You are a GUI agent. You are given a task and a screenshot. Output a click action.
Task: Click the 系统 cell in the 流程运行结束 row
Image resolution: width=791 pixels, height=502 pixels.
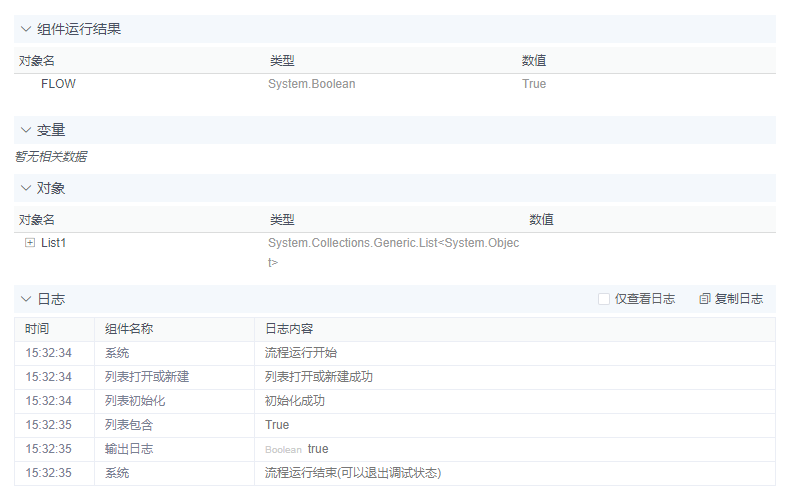click(x=117, y=473)
